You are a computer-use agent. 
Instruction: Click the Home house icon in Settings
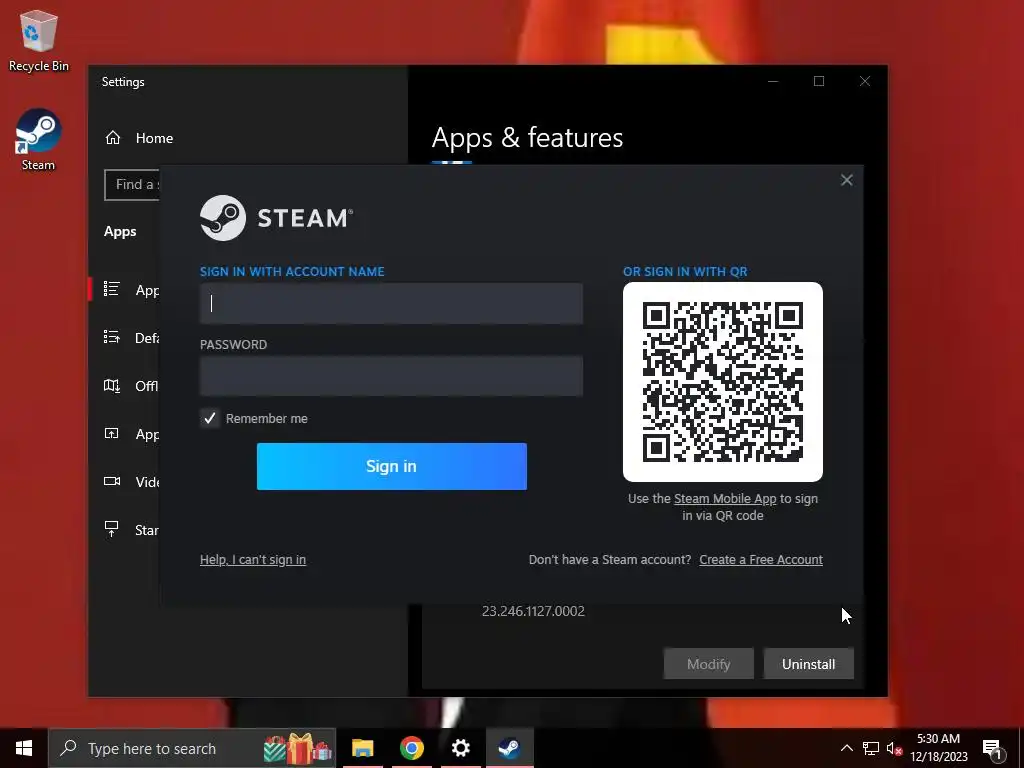click(113, 138)
